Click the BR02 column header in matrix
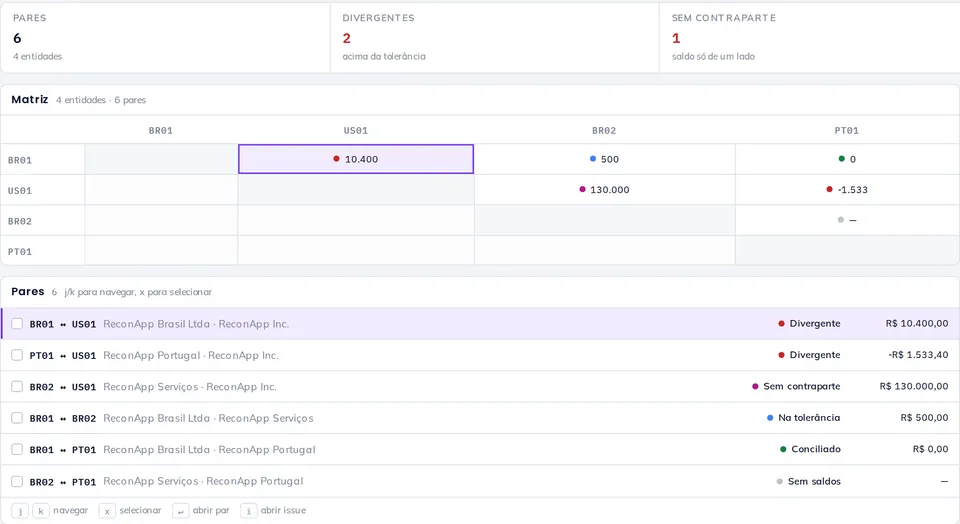Image resolution: width=960 pixels, height=524 pixels. click(604, 130)
